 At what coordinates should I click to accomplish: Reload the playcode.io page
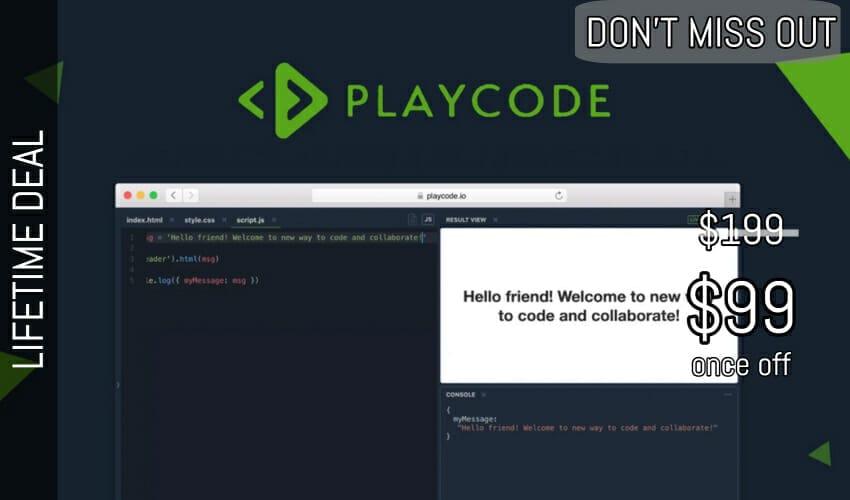[x=558, y=196]
